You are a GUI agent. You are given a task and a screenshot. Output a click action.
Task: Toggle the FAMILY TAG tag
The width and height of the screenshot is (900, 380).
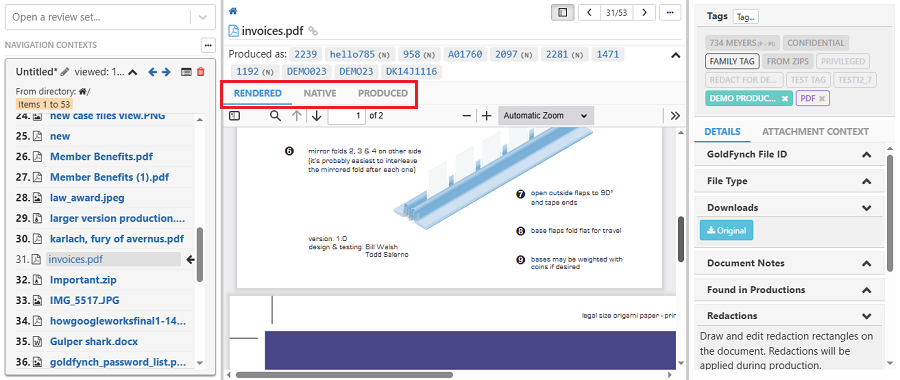[x=732, y=61]
